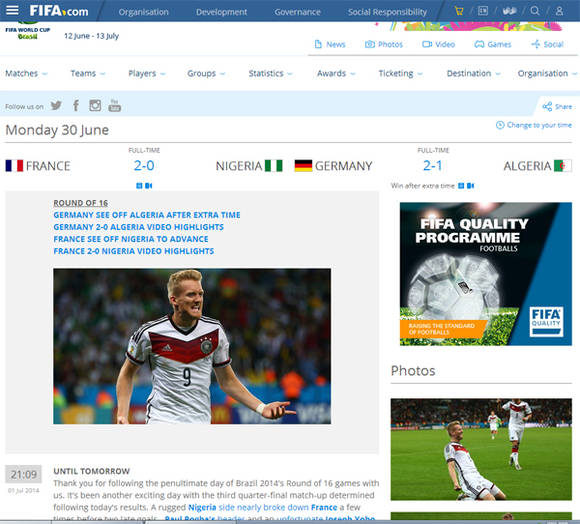Click the Nigeria flag icon
The height and width of the screenshot is (524, 580).
274,166
